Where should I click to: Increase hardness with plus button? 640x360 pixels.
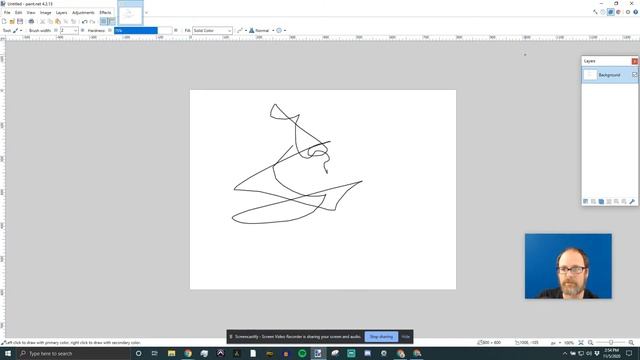(176, 31)
